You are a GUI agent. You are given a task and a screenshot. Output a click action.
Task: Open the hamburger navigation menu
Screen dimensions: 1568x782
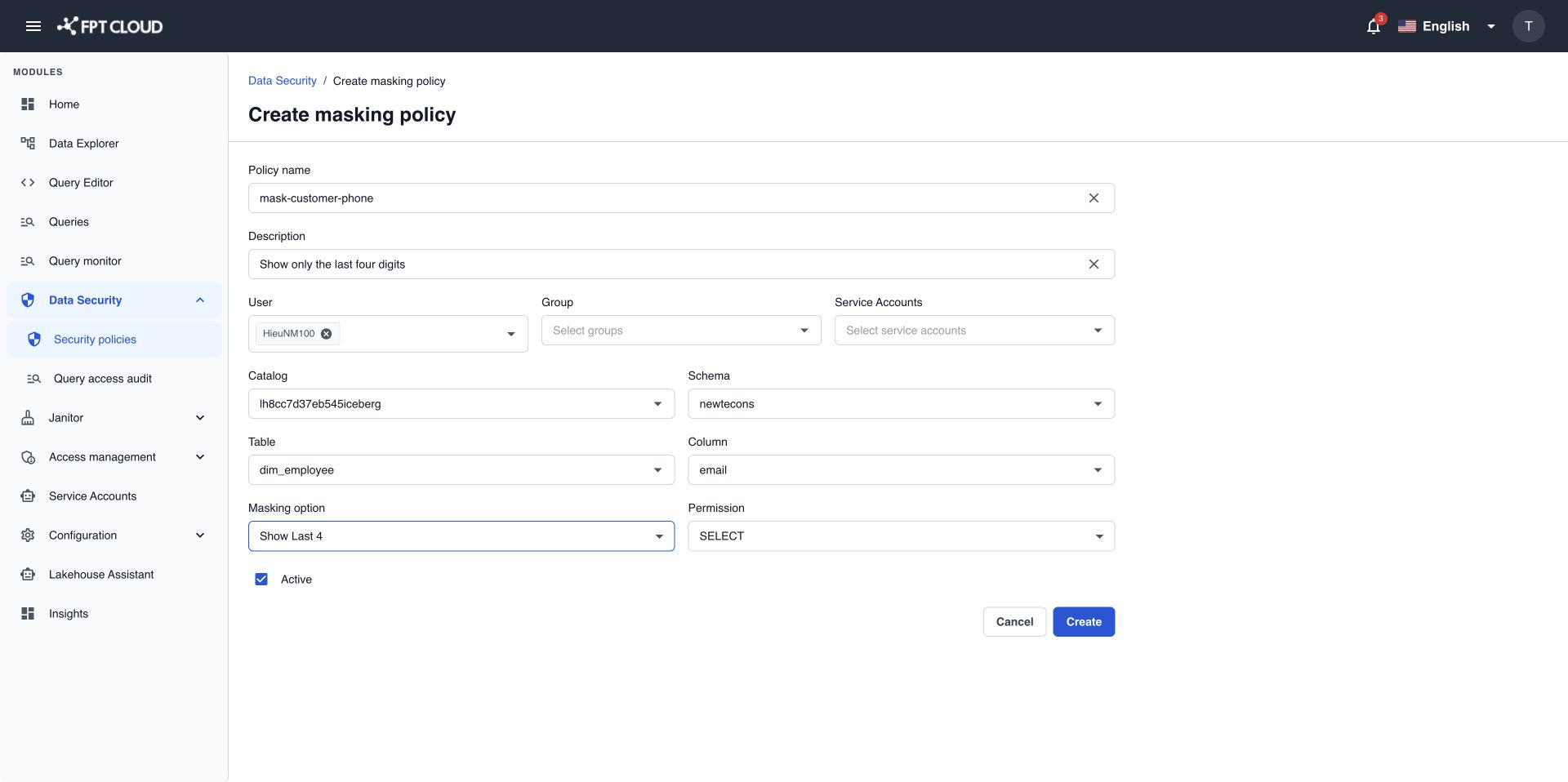33,26
